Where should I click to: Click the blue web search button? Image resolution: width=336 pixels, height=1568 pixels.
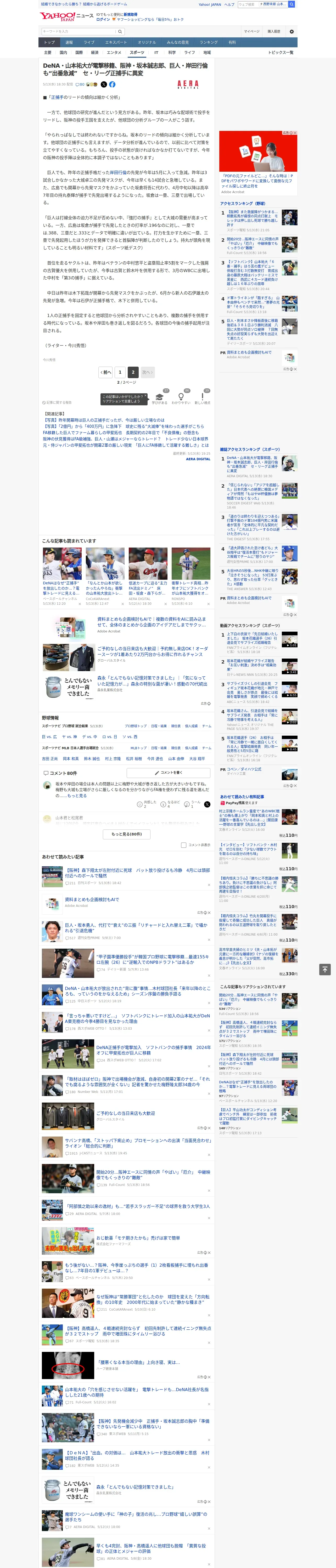(x=292, y=4)
